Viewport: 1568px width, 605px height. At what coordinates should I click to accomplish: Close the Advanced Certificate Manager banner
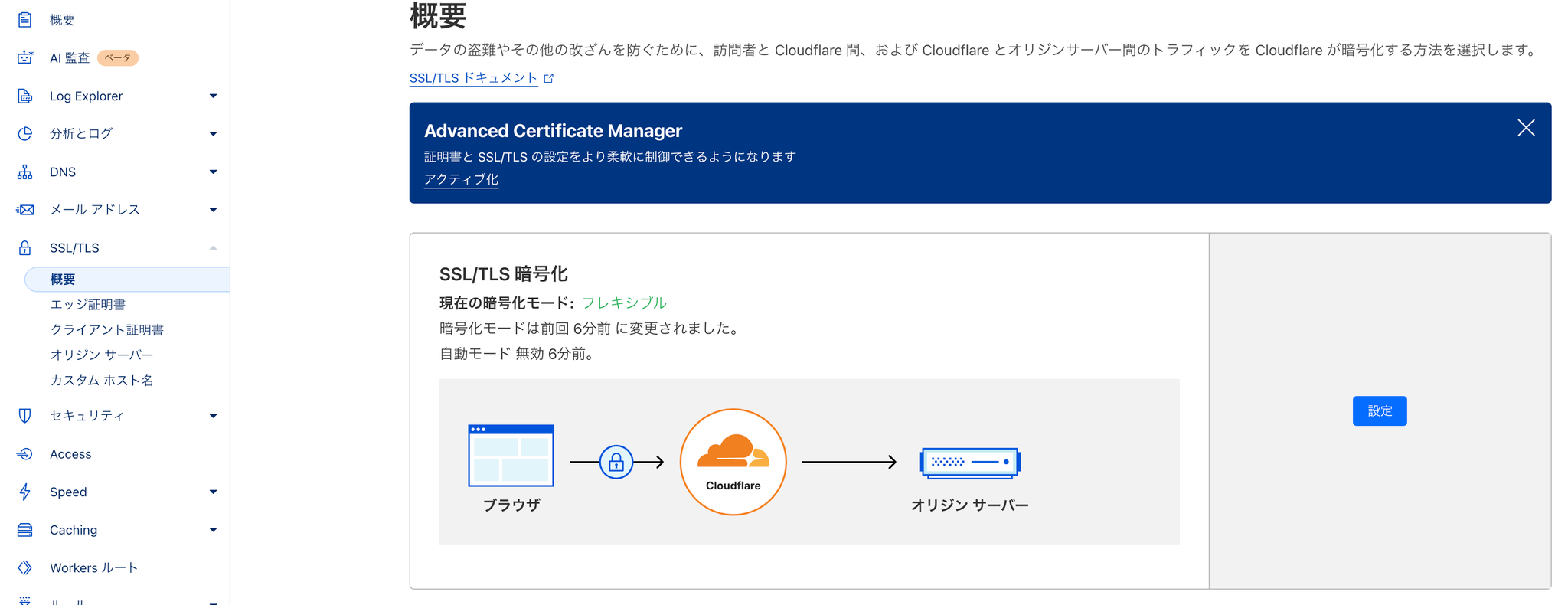click(x=1526, y=128)
